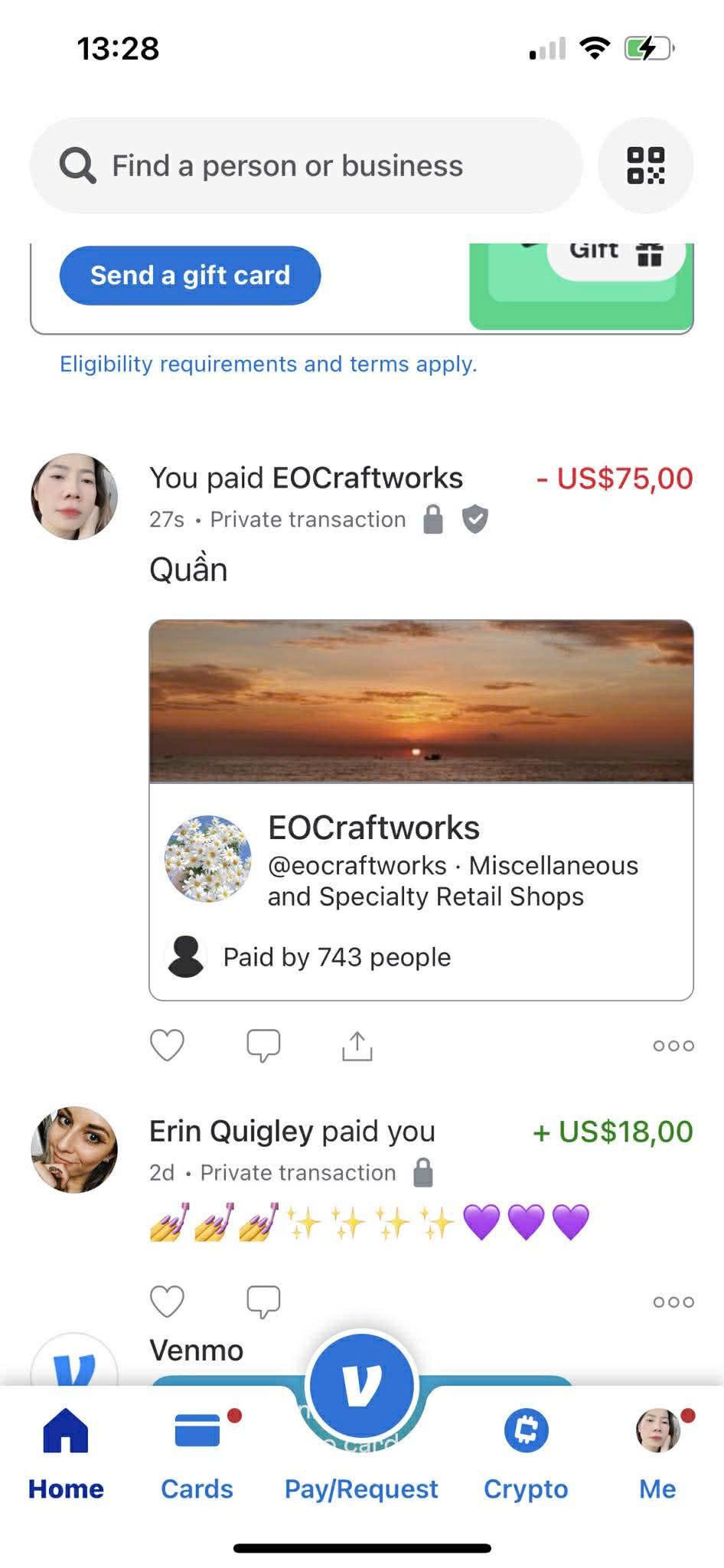Comment on Erin Quigley's payment

[x=263, y=1301]
